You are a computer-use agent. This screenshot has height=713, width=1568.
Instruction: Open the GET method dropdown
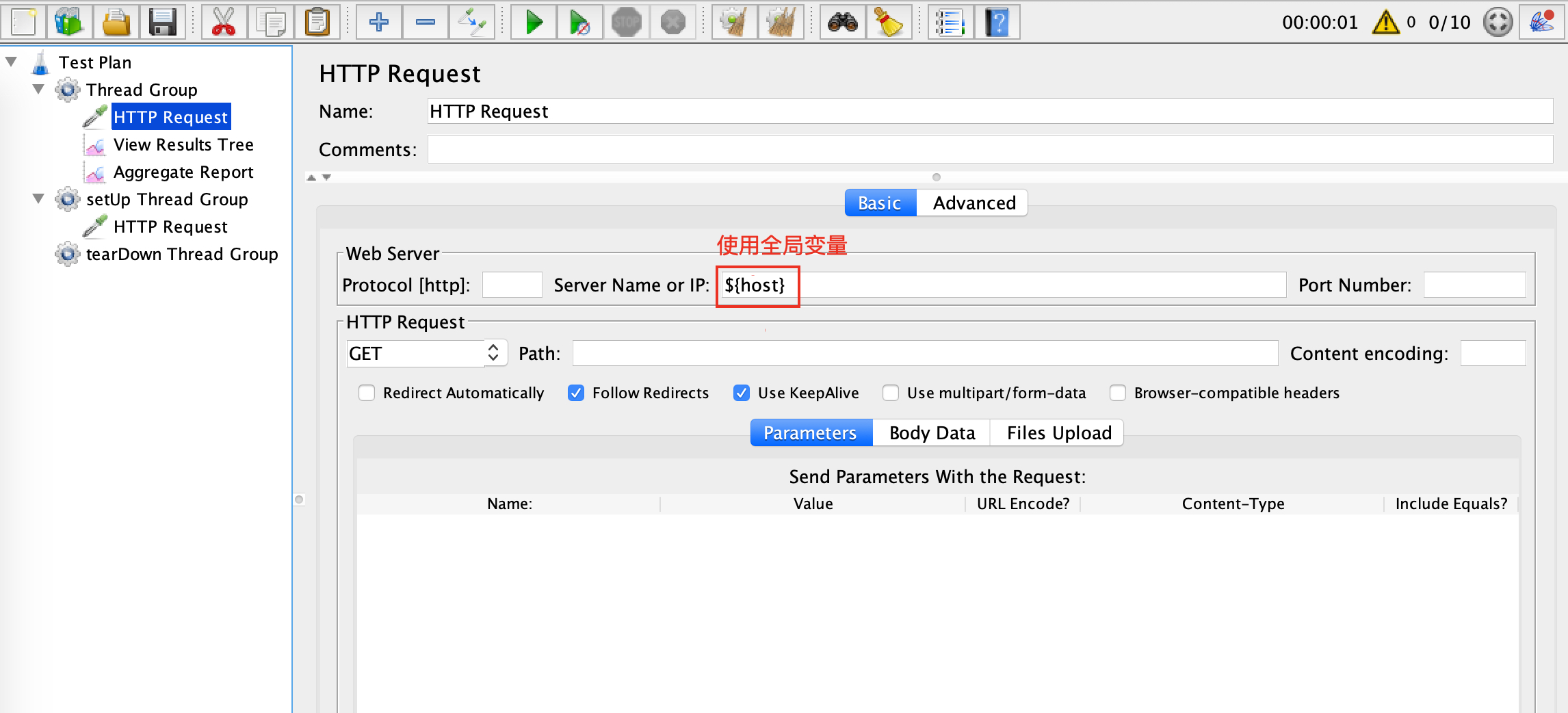pos(494,352)
